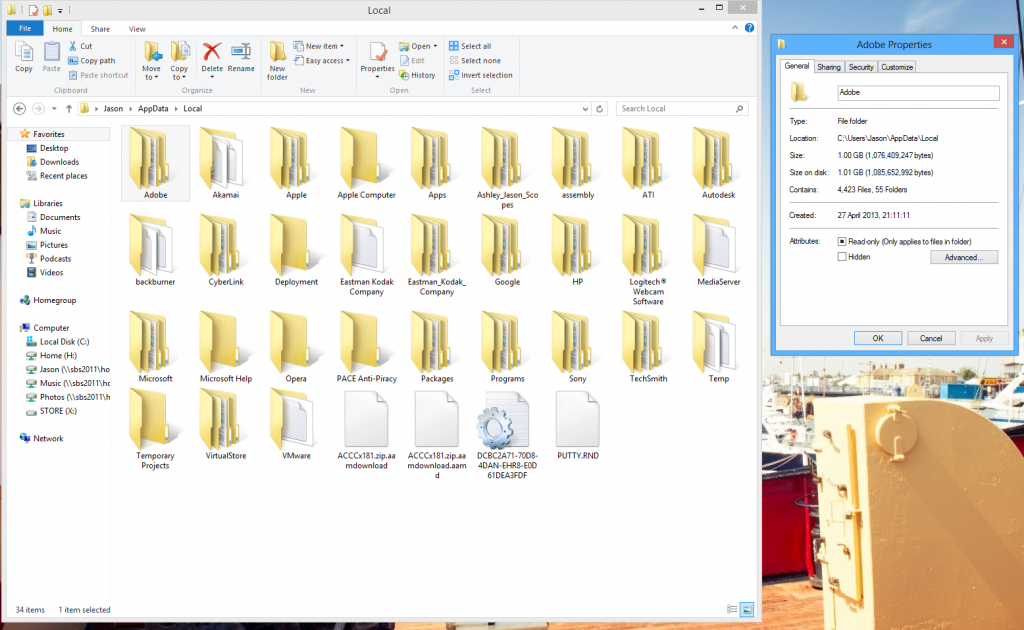Viewport: 1024px width, 630px height.
Task: Click the Copy path icon
Action: (92, 60)
